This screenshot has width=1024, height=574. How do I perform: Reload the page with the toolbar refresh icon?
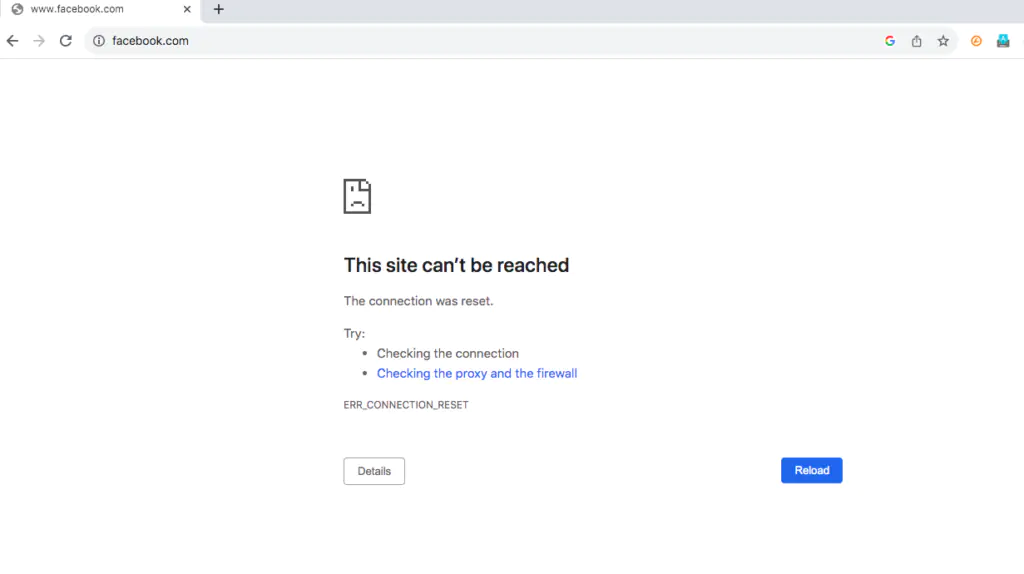[66, 41]
